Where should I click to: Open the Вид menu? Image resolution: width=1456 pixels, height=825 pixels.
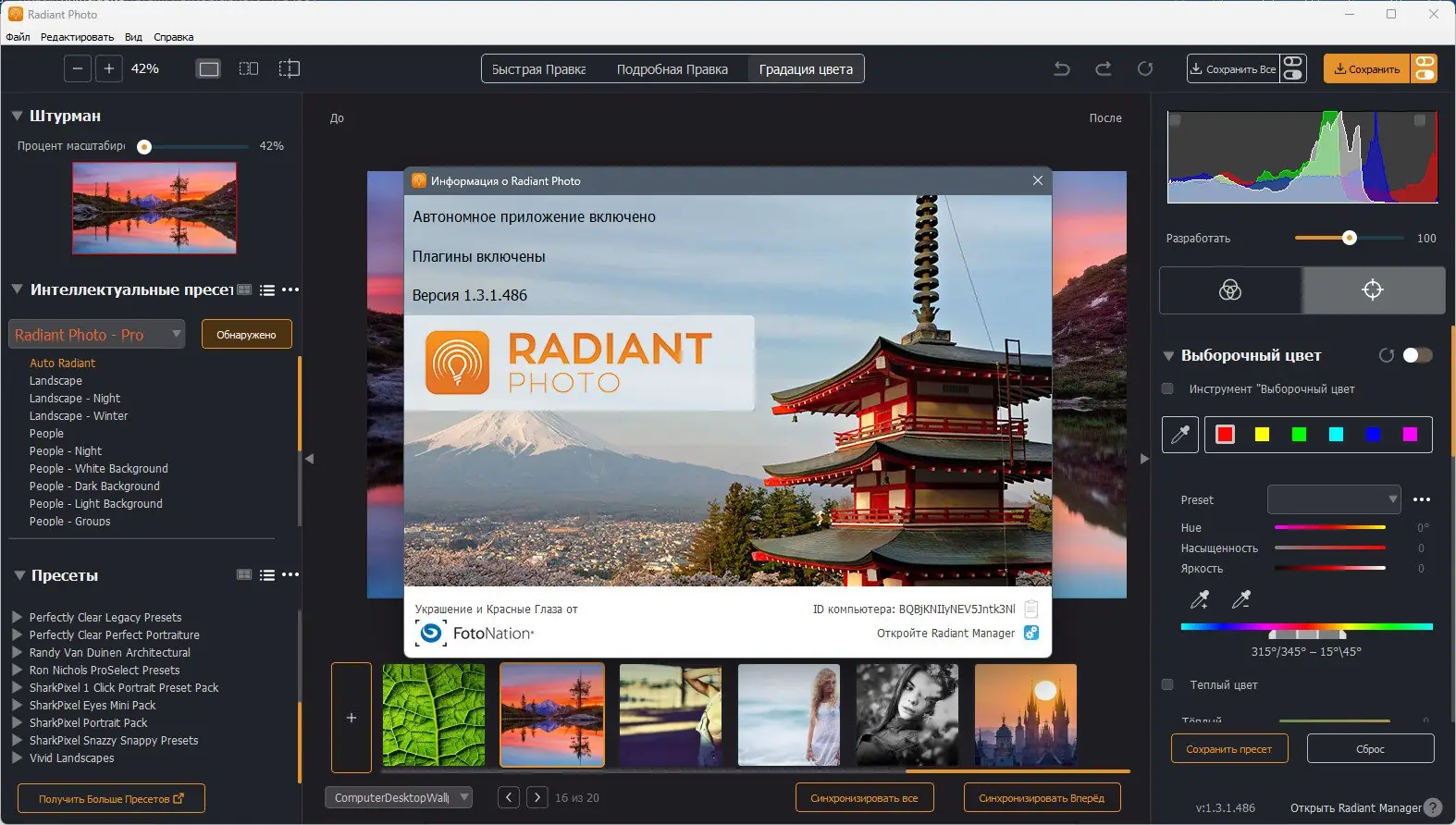tap(133, 37)
